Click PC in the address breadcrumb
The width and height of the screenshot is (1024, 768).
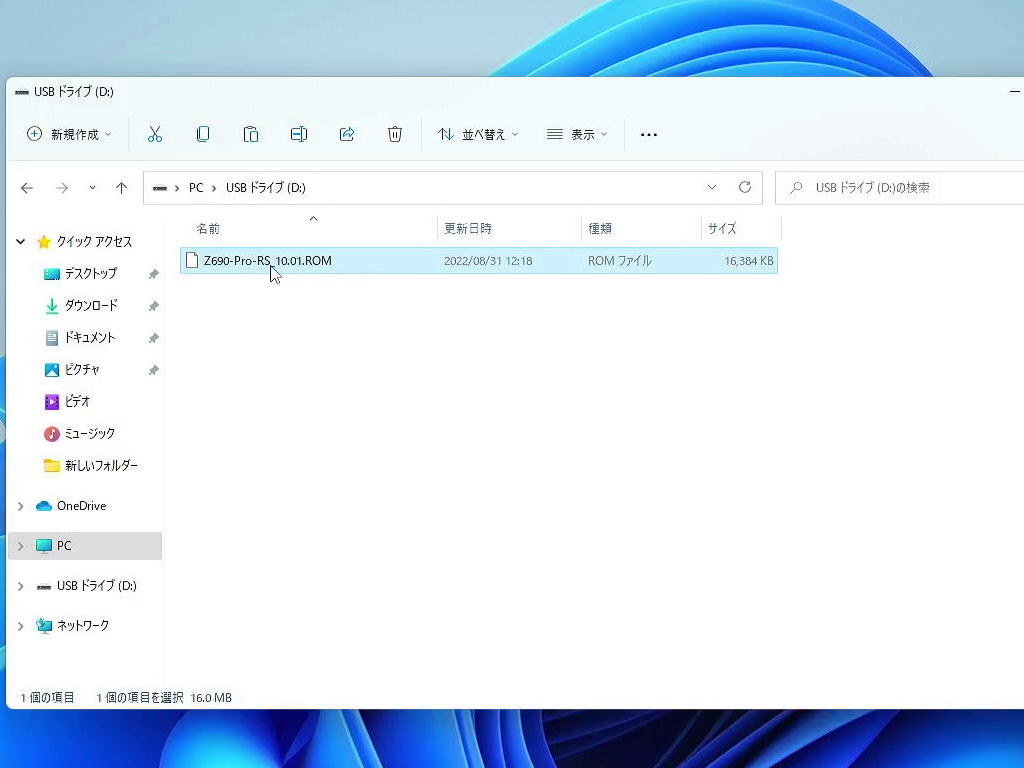(196, 188)
